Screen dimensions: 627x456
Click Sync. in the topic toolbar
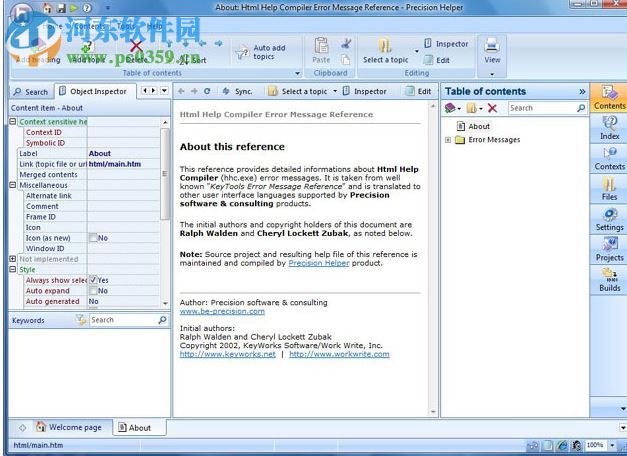(237, 91)
